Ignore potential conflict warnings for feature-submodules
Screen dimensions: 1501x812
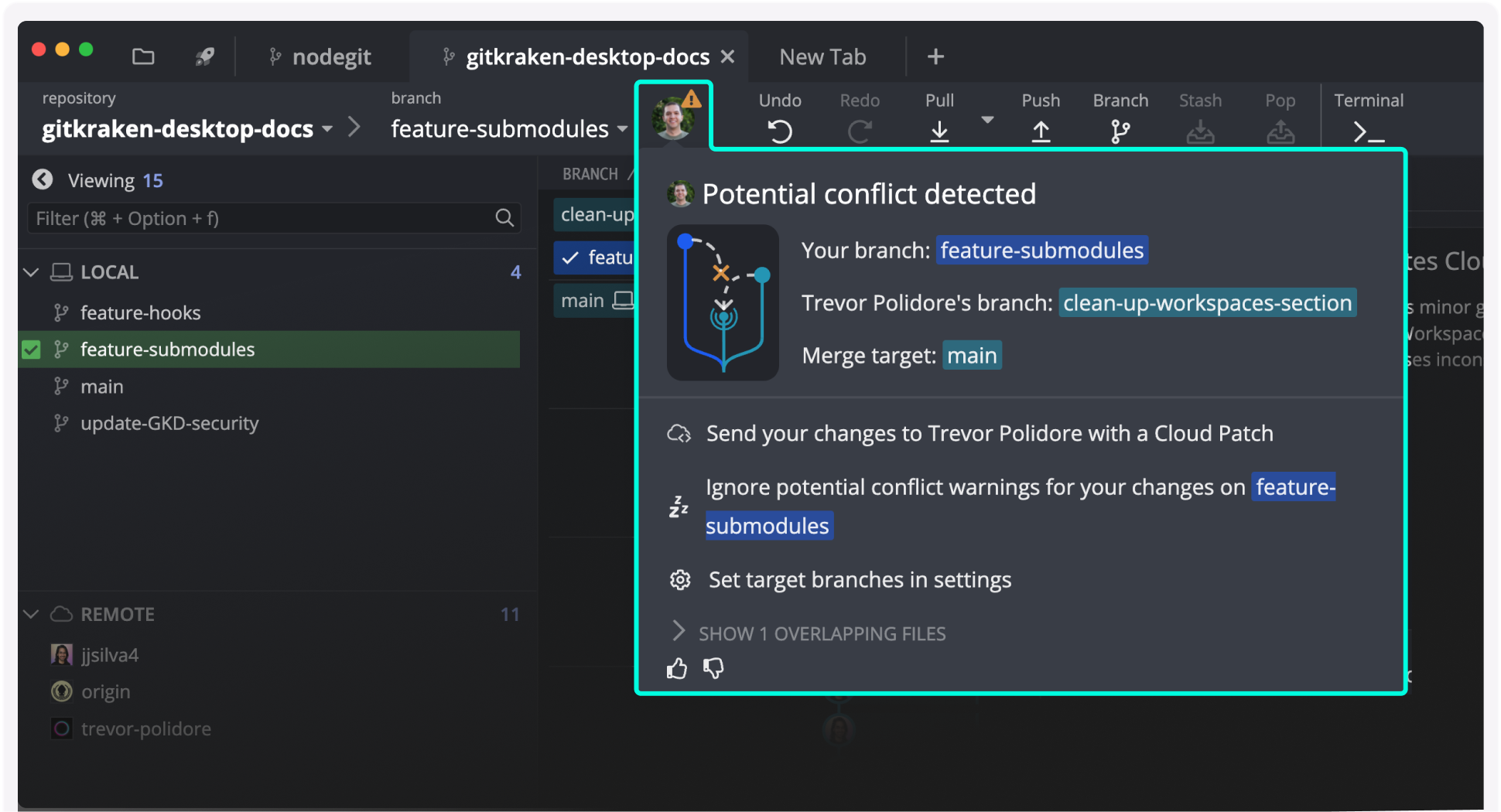tap(1020, 506)
